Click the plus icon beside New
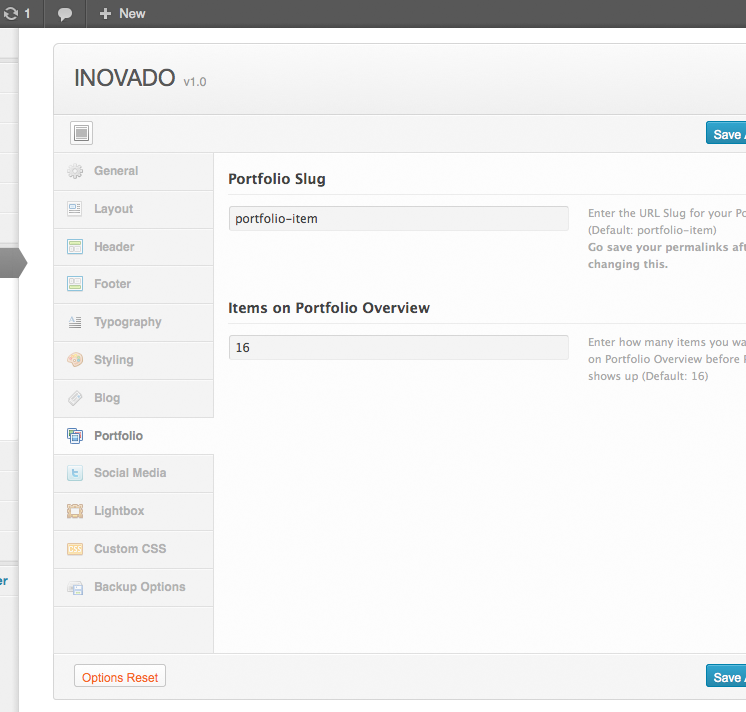 pos(105,14)
